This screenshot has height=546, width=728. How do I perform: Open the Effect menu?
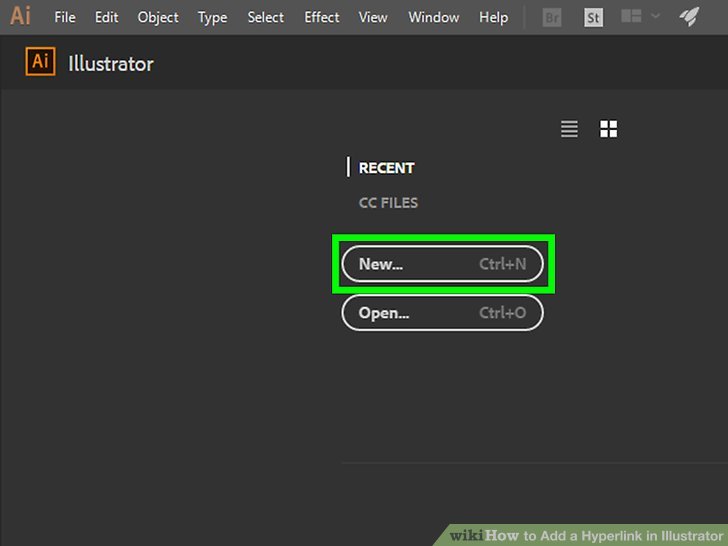click(x=322, y=17)
